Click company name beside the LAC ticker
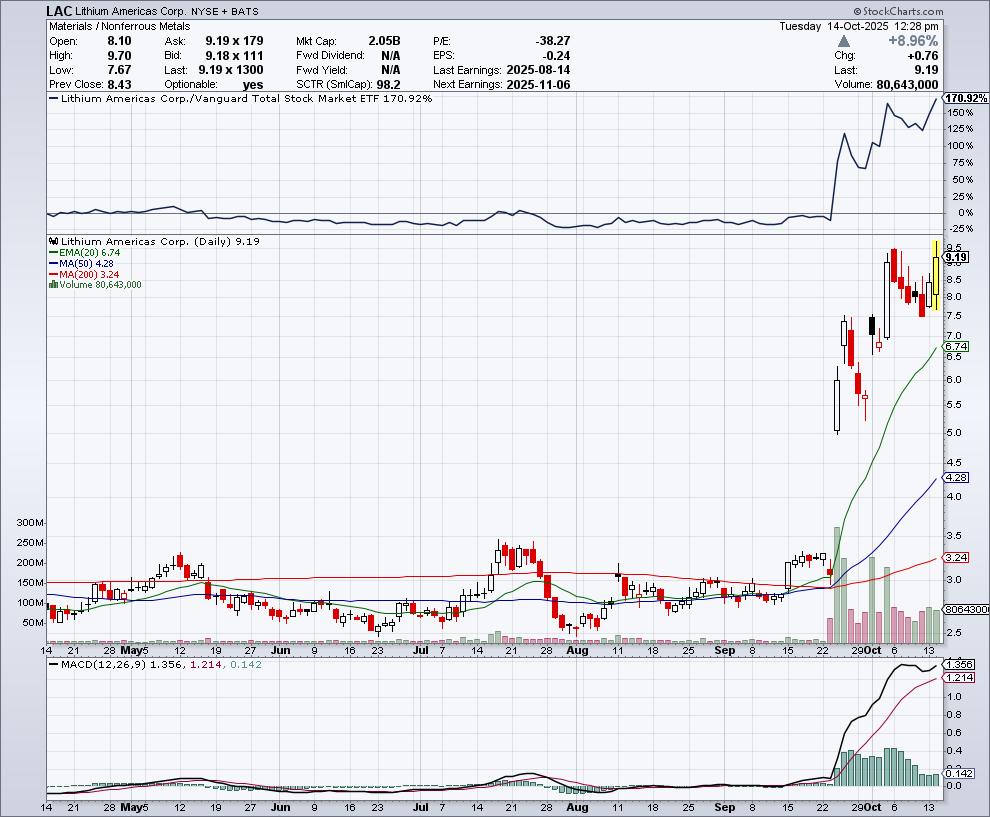Screen dimensions: 990x817 point(131,11)
